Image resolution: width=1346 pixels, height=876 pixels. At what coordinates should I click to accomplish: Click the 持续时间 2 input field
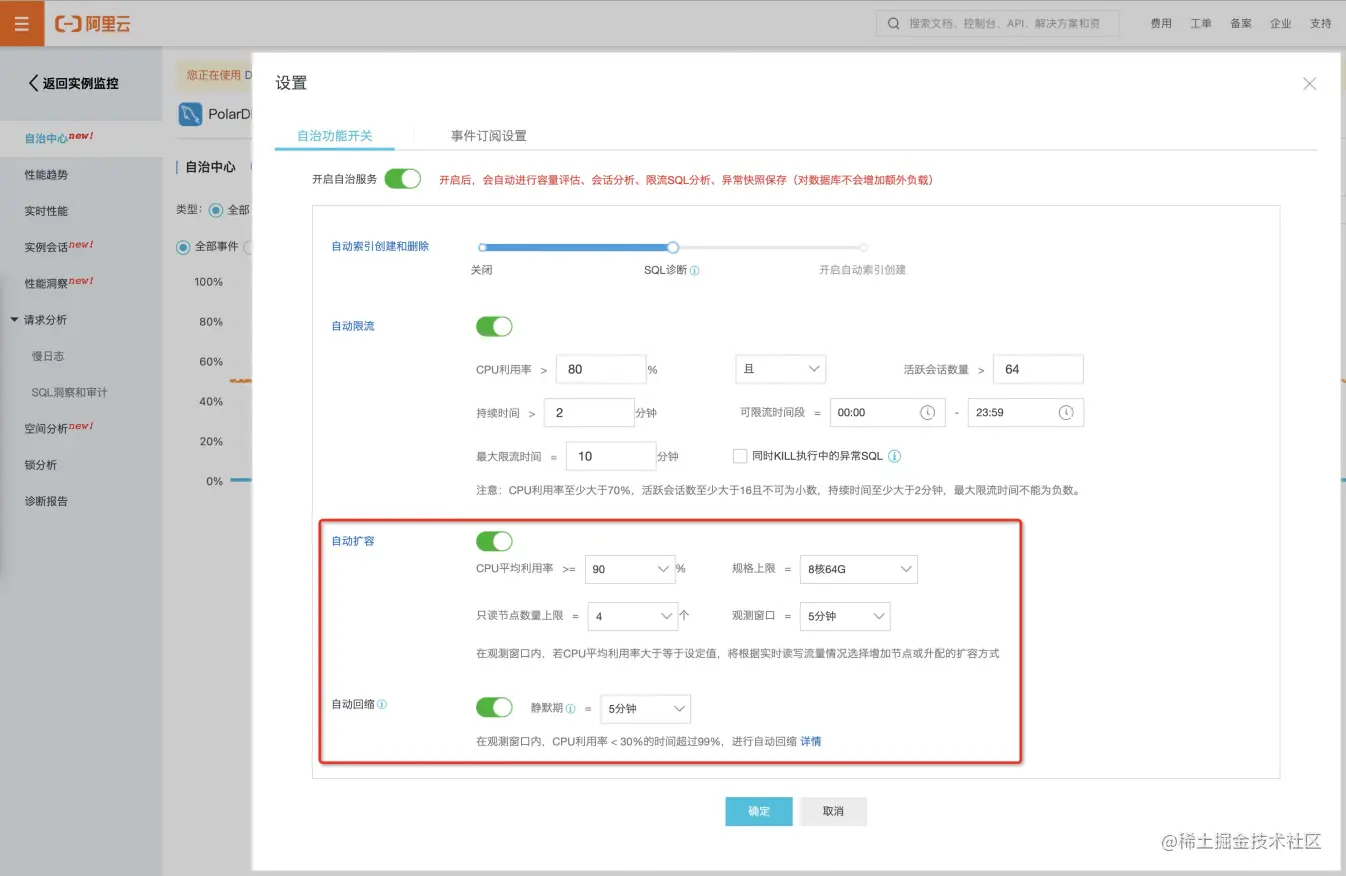590,412
